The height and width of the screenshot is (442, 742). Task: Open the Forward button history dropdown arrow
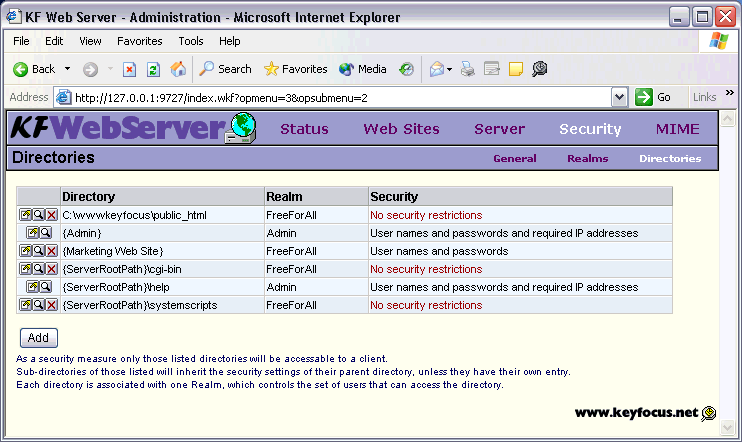110,69
